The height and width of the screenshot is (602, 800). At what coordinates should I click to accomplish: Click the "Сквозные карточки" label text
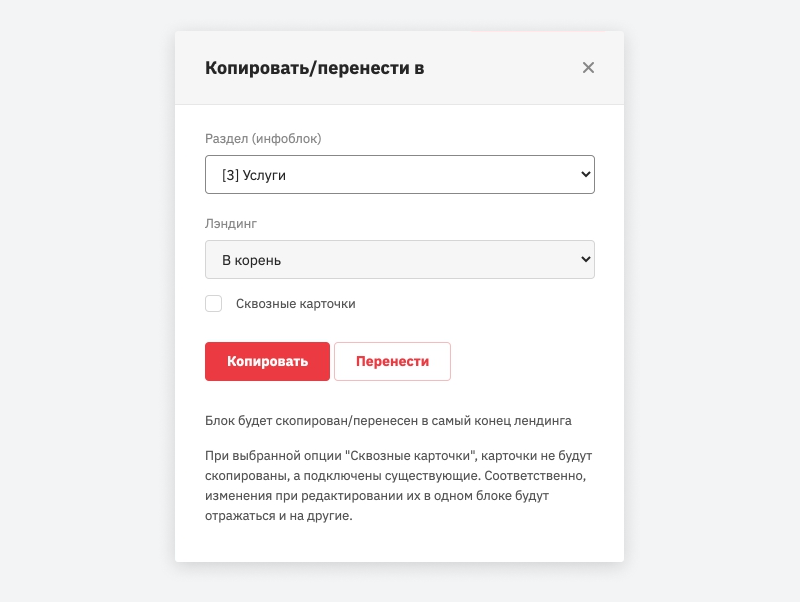(x=294, y=303)
